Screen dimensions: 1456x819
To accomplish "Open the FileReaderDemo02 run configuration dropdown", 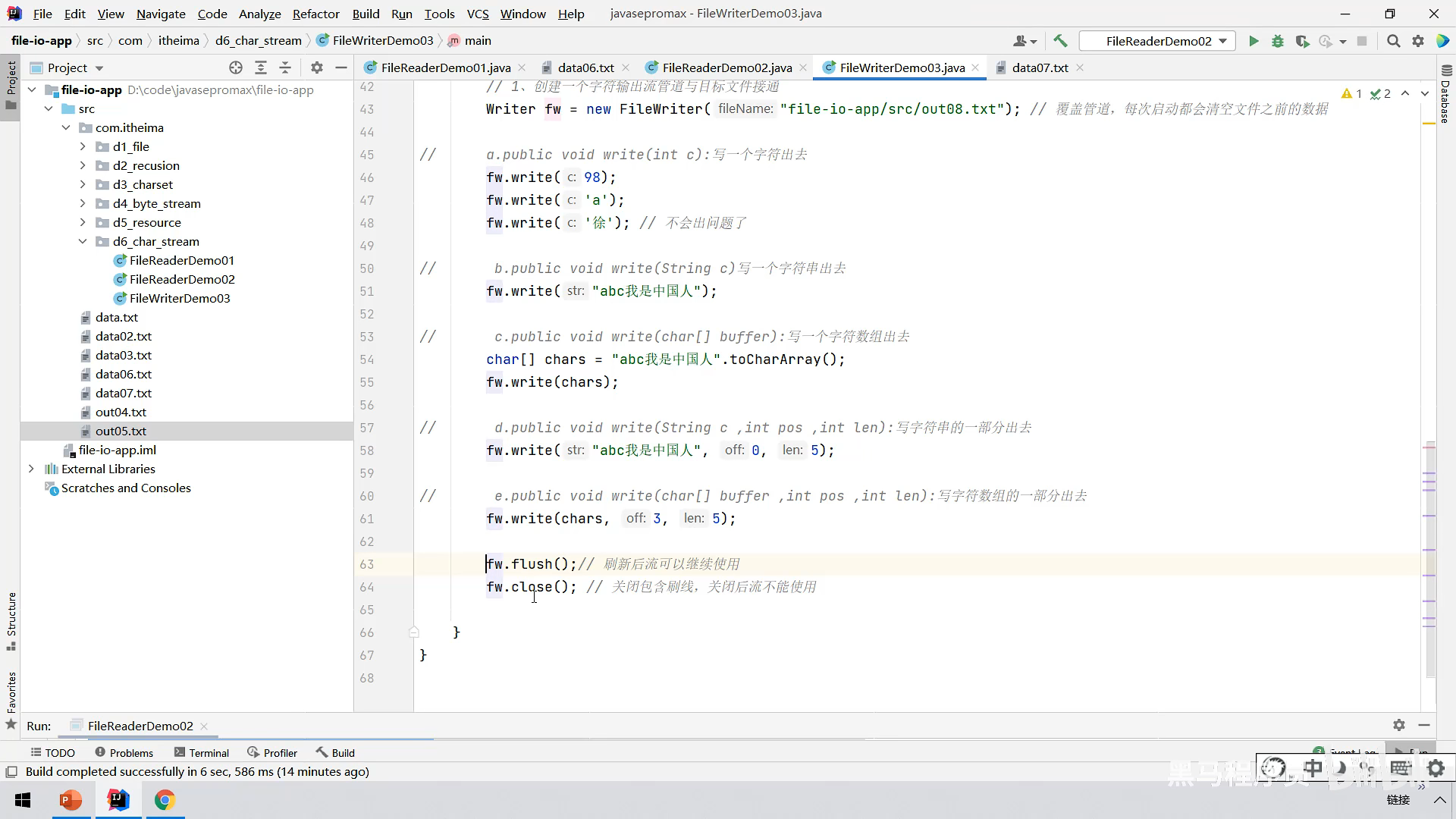I will pos(1158,41).
